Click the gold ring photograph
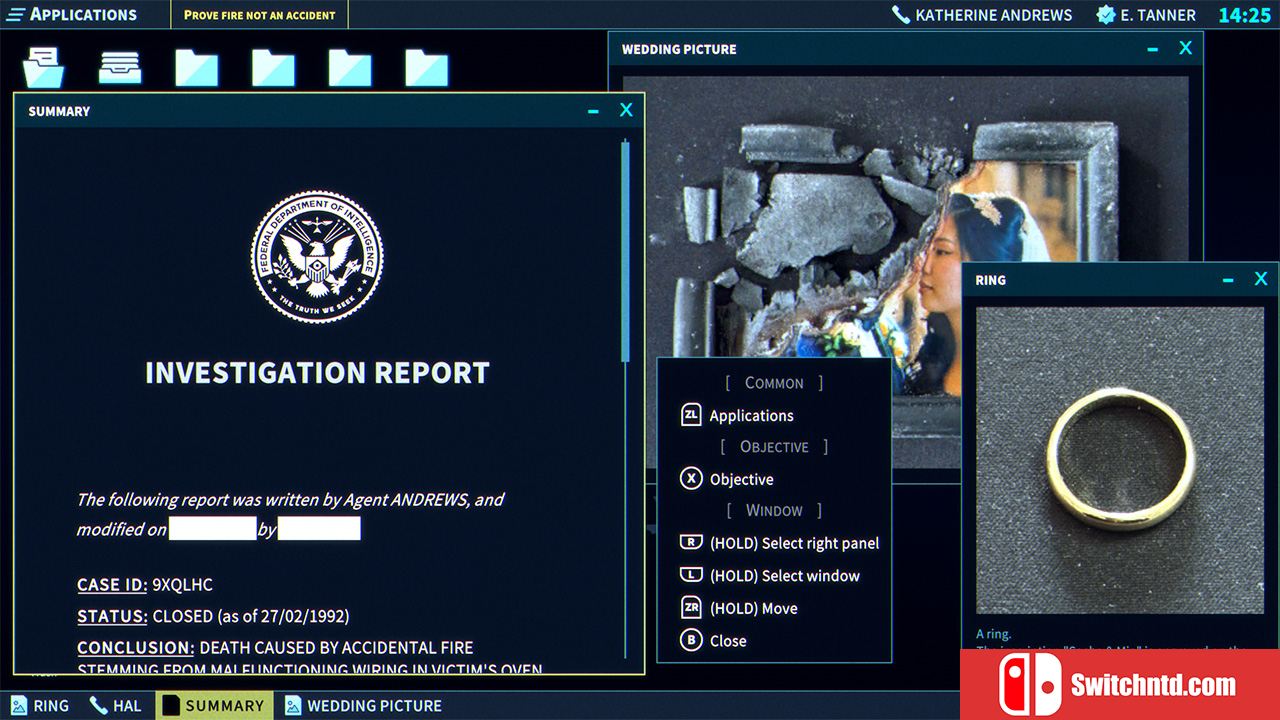 point(1120,460)
